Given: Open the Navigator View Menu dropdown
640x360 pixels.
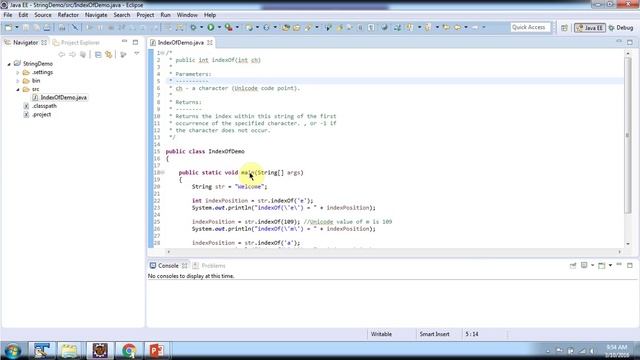Looking at the screenshot, I should pos(137,54).
